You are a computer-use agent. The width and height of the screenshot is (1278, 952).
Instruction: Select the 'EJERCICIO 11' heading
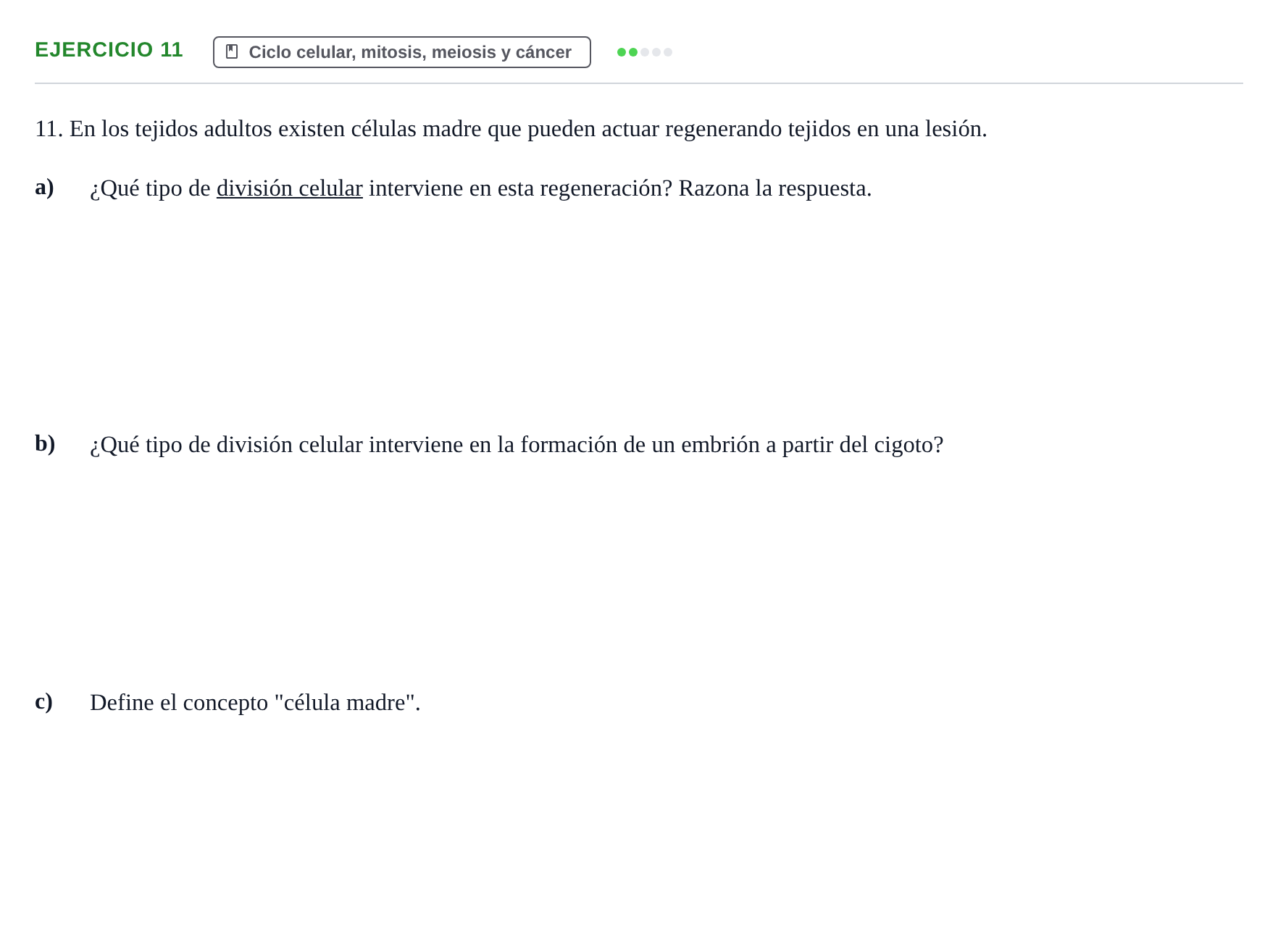109,50
